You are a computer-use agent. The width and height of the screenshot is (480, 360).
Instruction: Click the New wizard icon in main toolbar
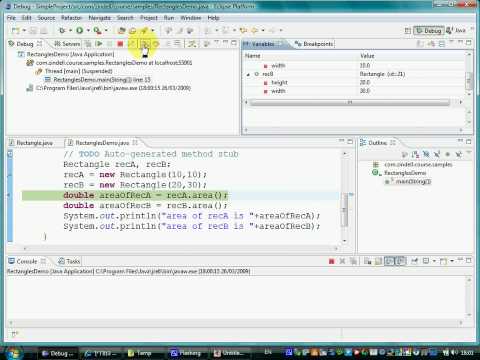16,31
